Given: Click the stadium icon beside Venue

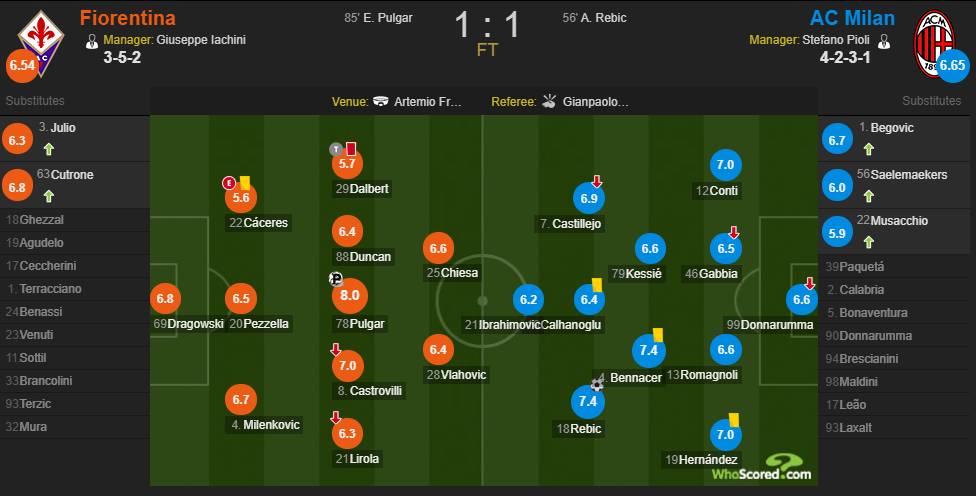Looking at the screenshot, I should click(381, 102).
